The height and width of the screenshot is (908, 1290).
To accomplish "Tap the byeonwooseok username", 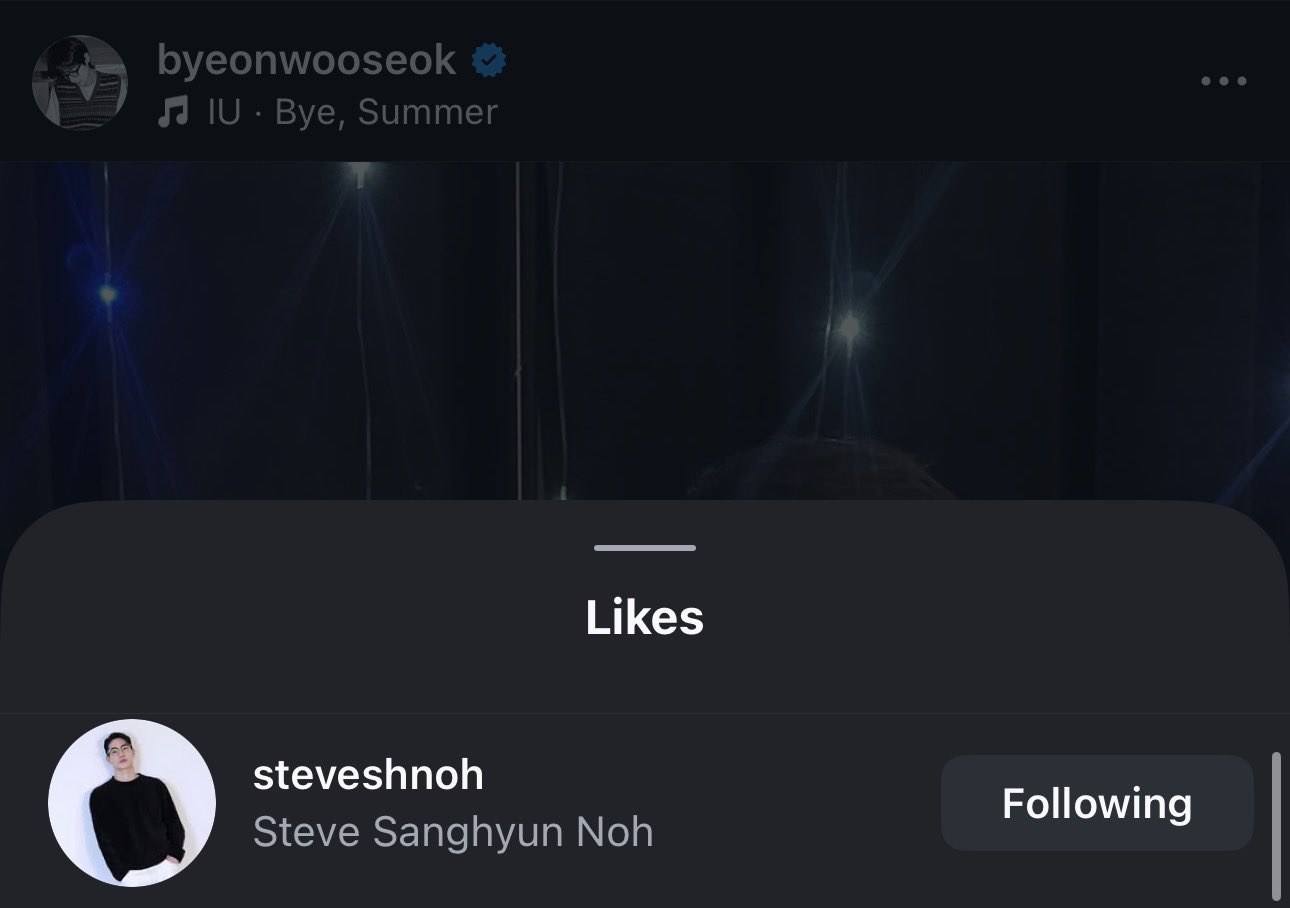I will pos(306,60).
